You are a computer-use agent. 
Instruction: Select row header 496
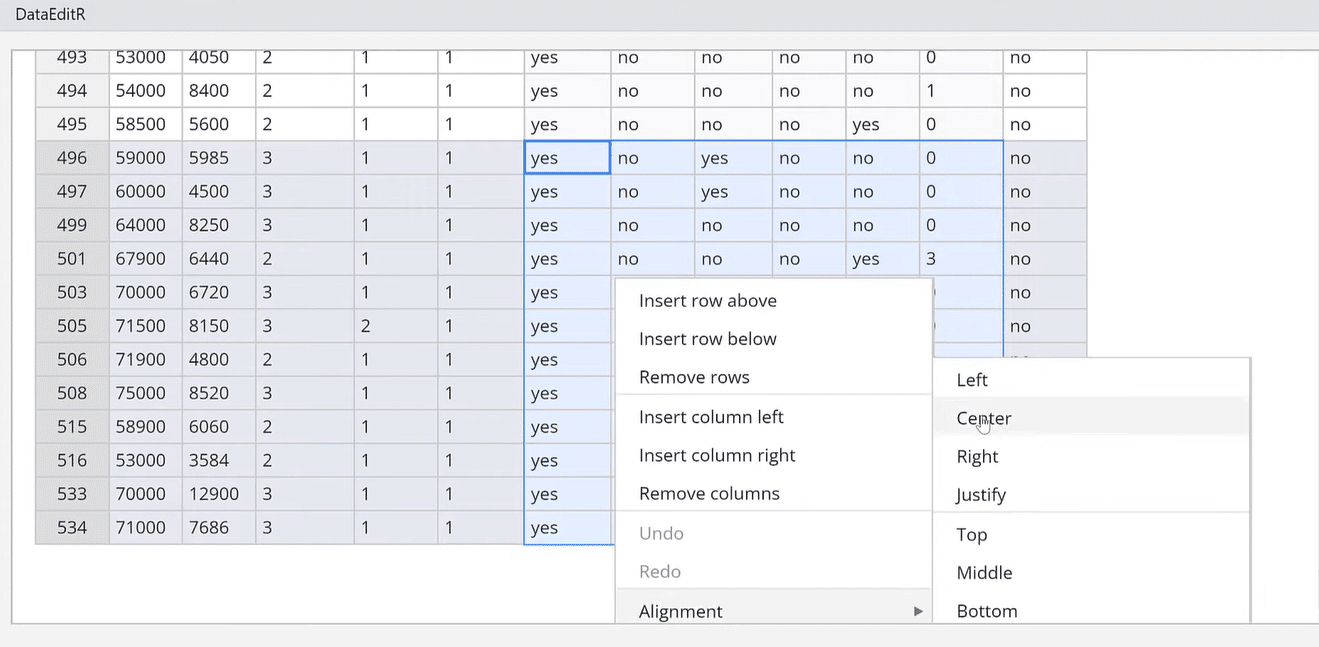72,158
